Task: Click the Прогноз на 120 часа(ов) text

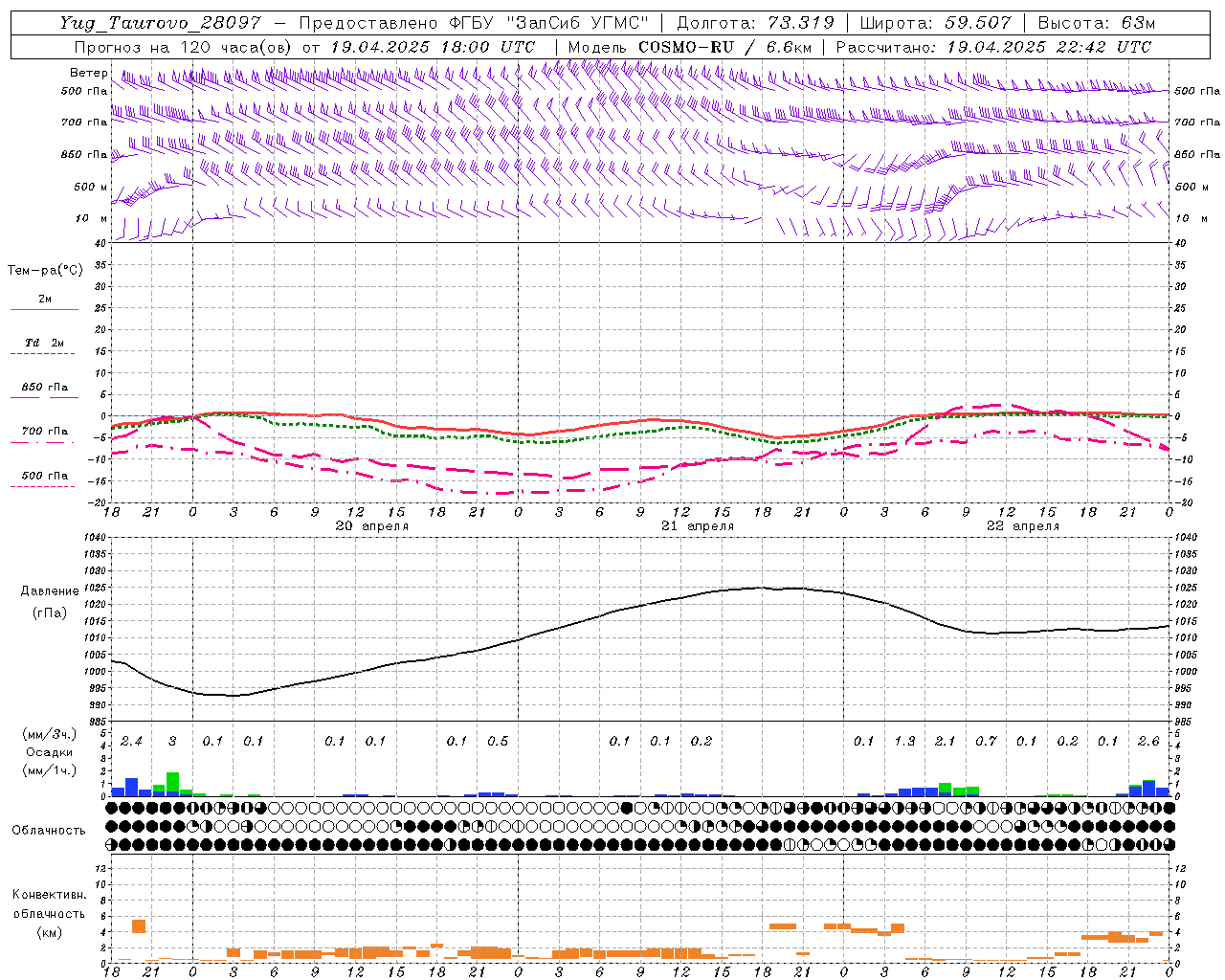Action: [185, 47]
